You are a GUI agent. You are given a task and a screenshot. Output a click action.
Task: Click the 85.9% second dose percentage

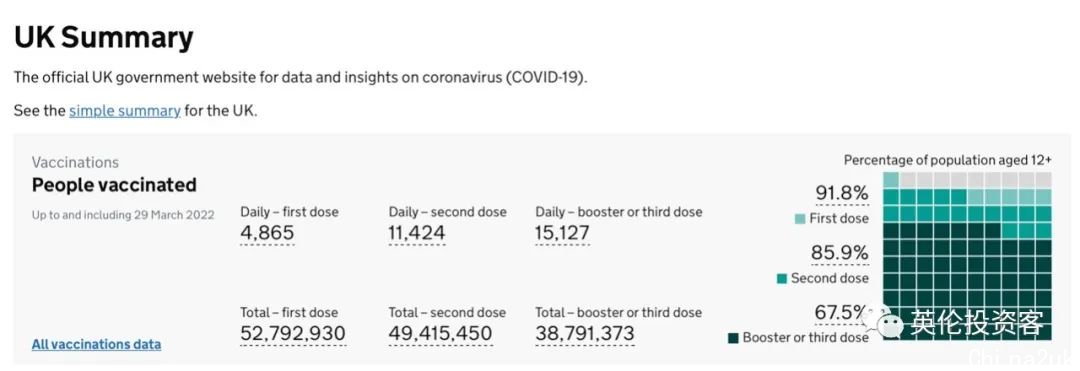[x=840, y=253]
